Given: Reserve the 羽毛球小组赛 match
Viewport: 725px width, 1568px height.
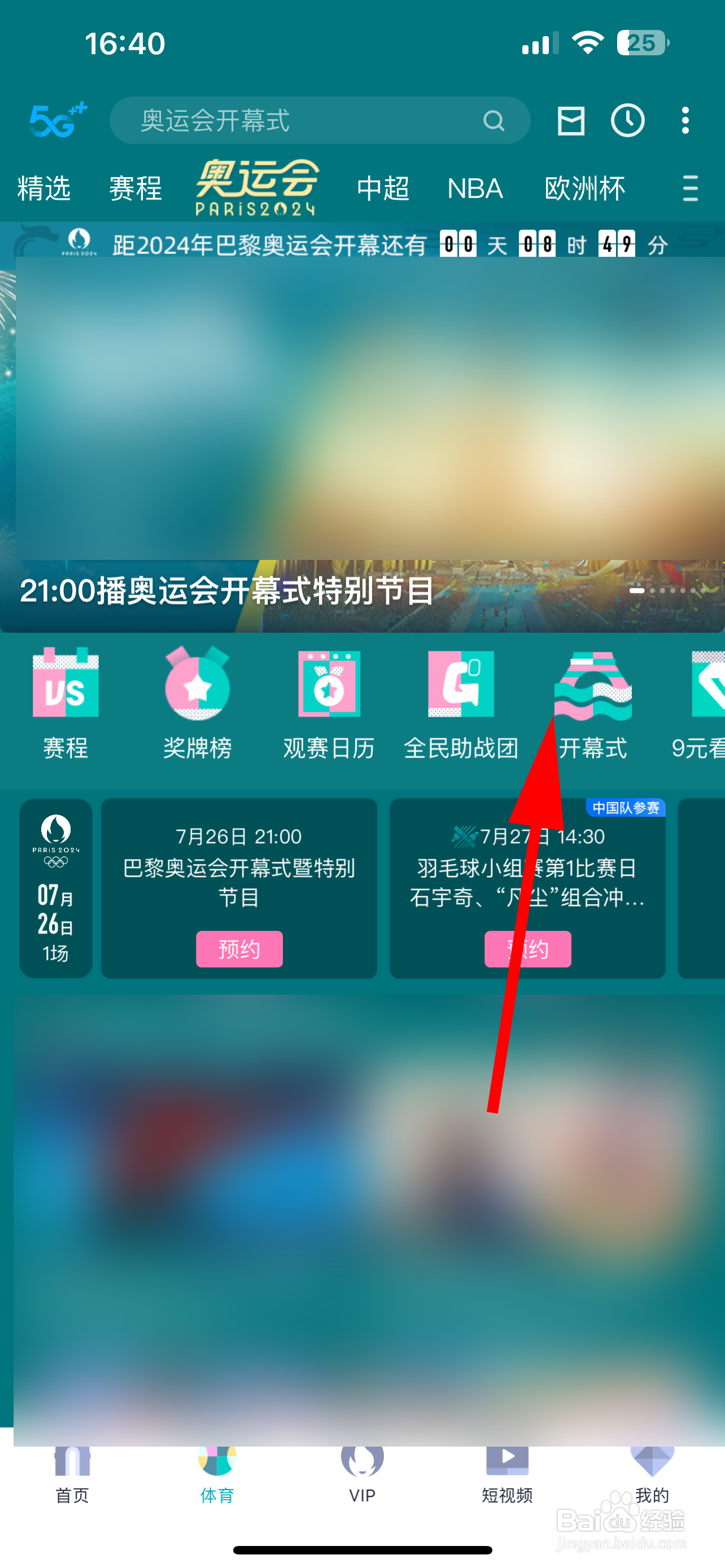Looking at the screenshot, I should [528, 948].
